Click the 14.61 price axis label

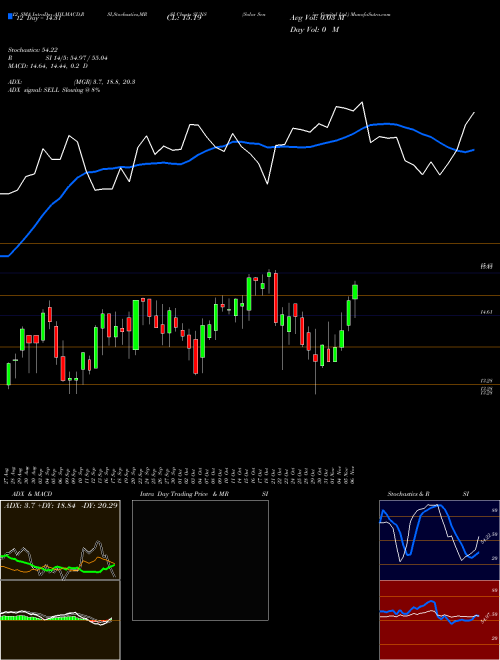[x=486, y=312]
